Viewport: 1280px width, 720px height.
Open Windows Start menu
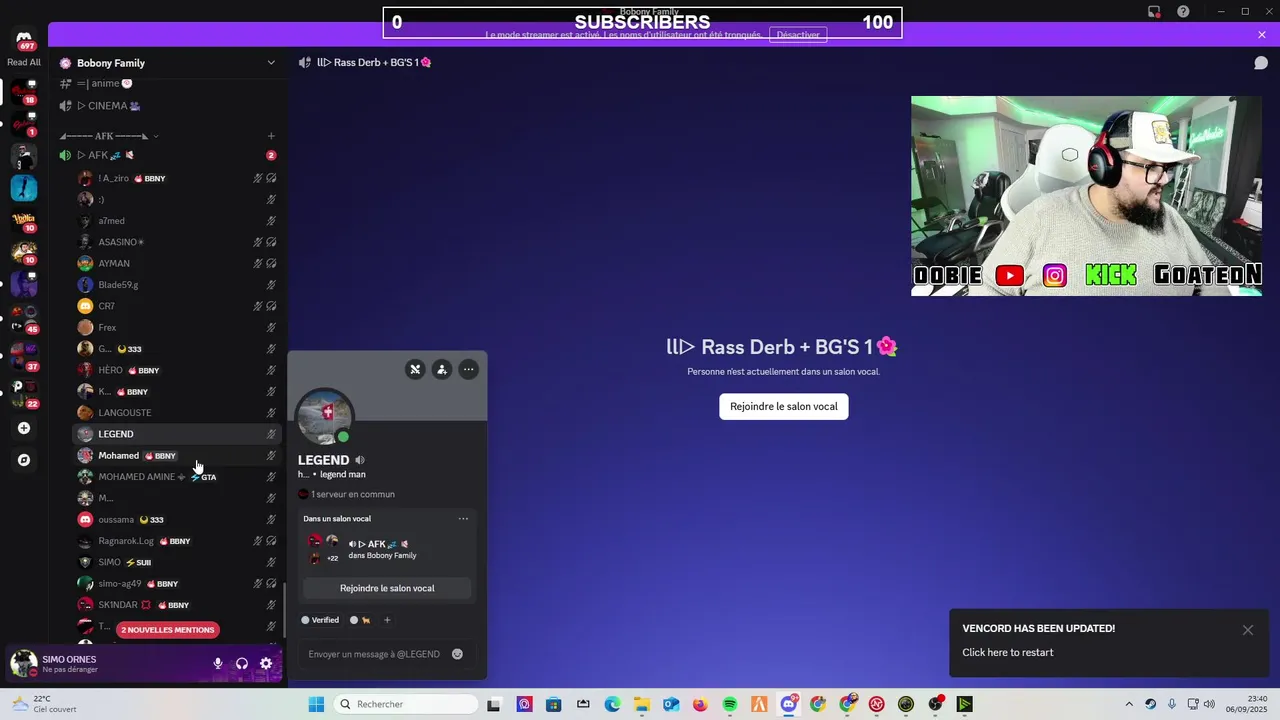coord(316,704)
